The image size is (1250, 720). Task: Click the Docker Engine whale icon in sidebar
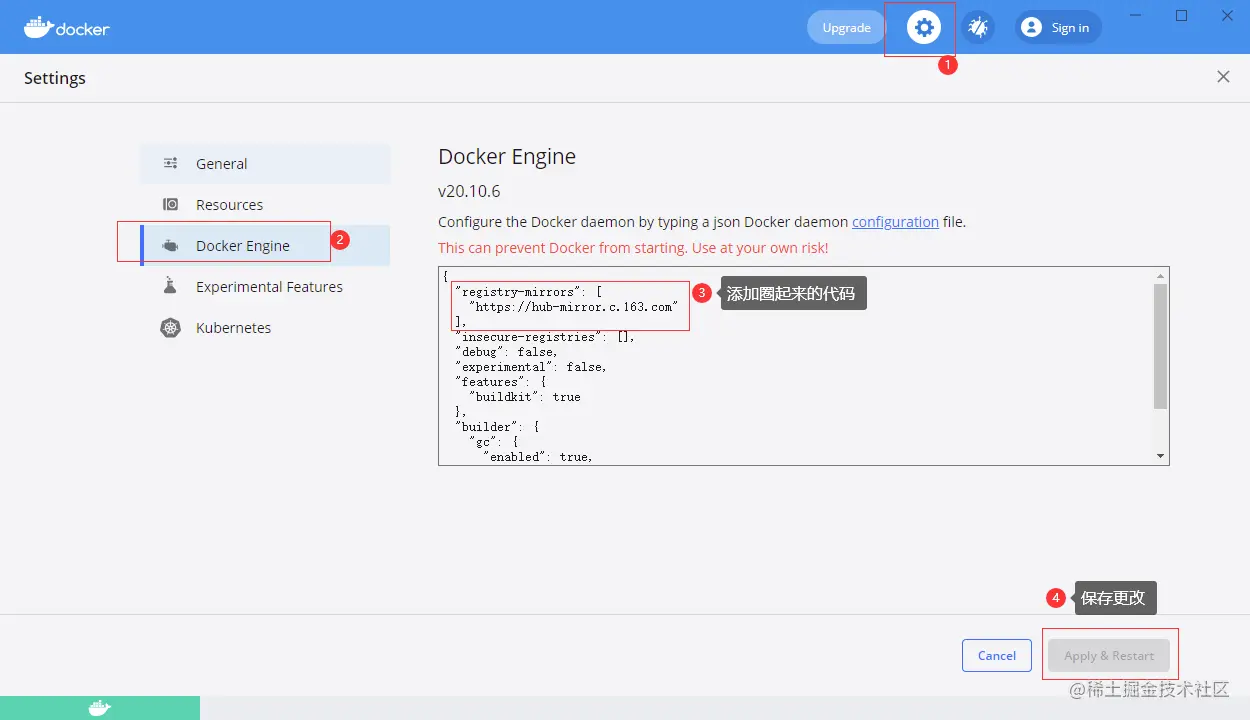[x=171, y=245]
